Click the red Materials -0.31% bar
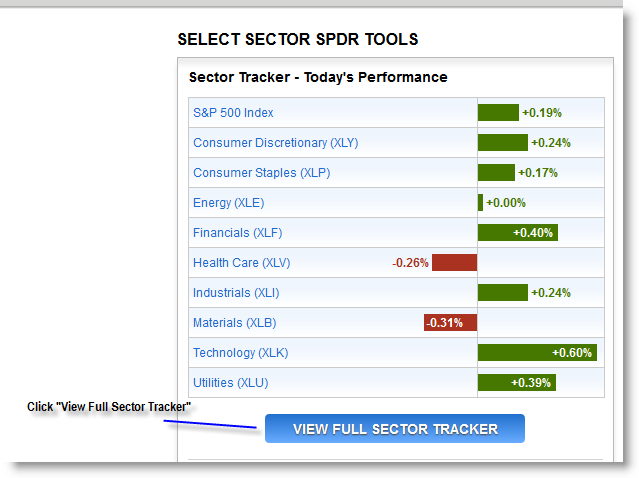 point(450,323)
